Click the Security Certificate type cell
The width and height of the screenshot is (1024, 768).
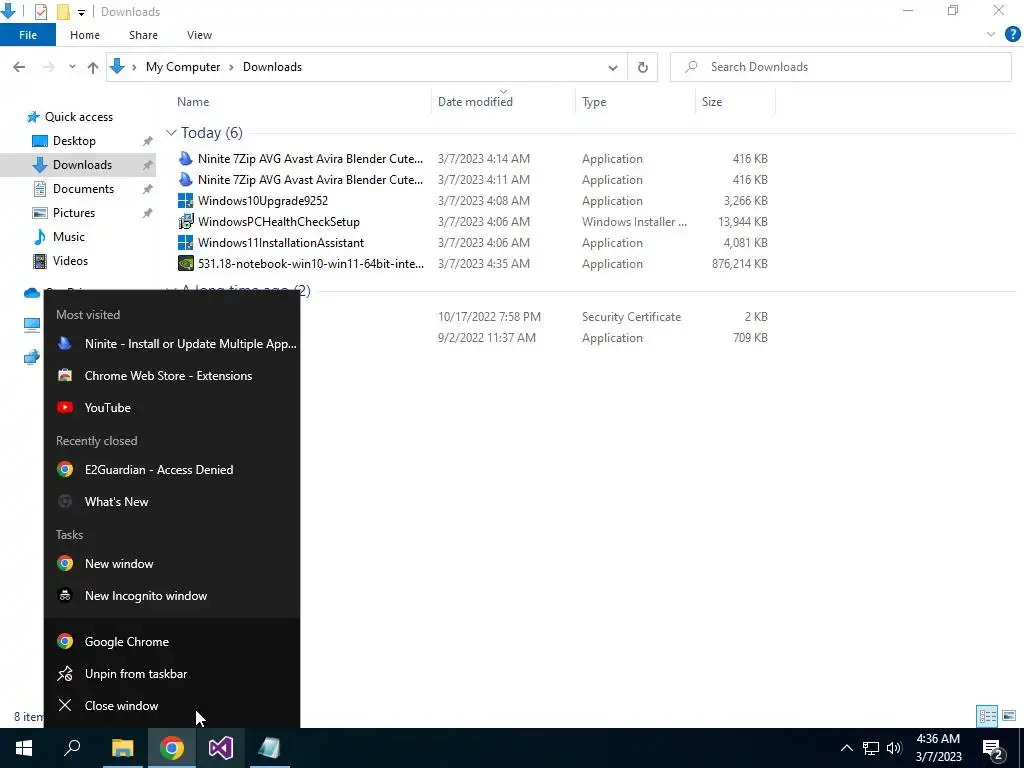coord(632,317)
